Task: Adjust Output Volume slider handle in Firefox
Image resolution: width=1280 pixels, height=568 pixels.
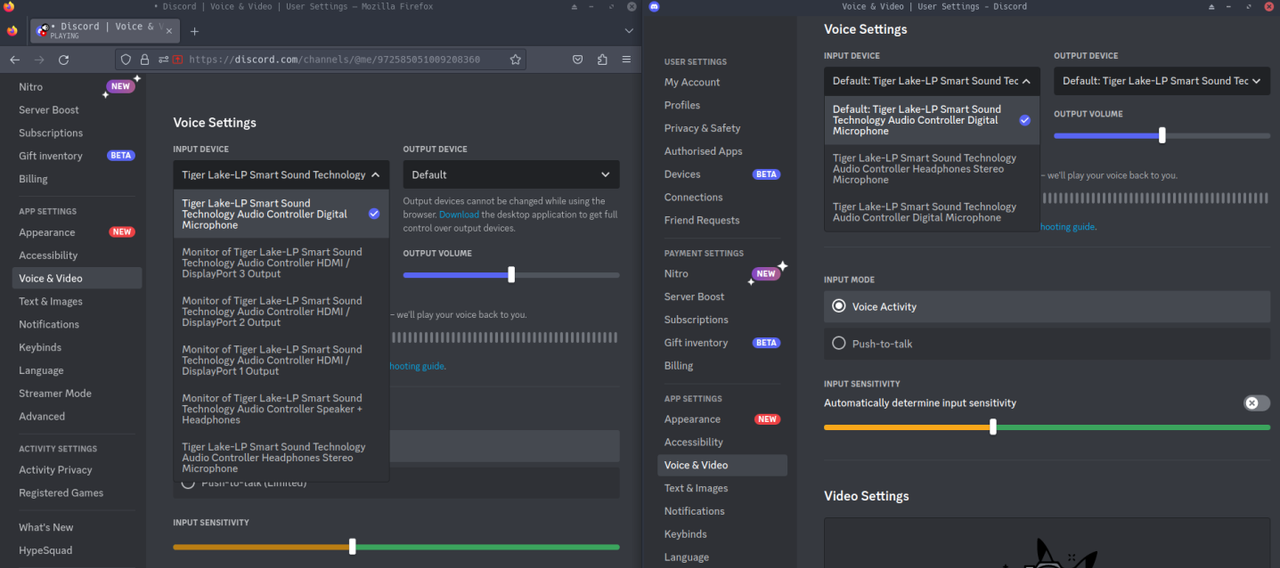Action: (x=511, y=275)
